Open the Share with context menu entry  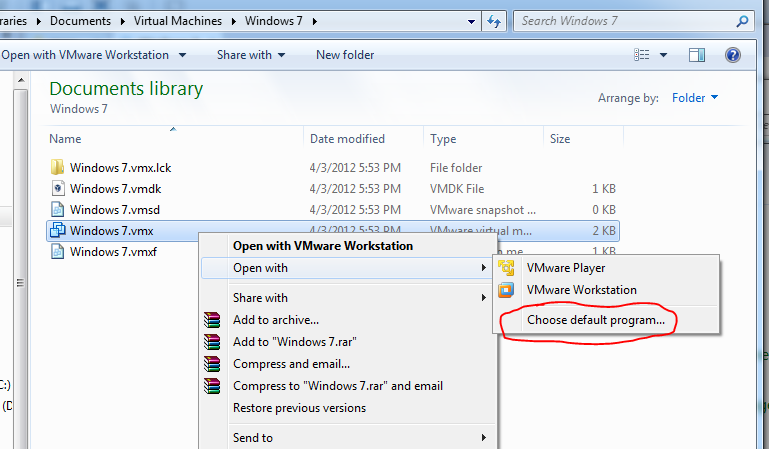click(347, 298)
